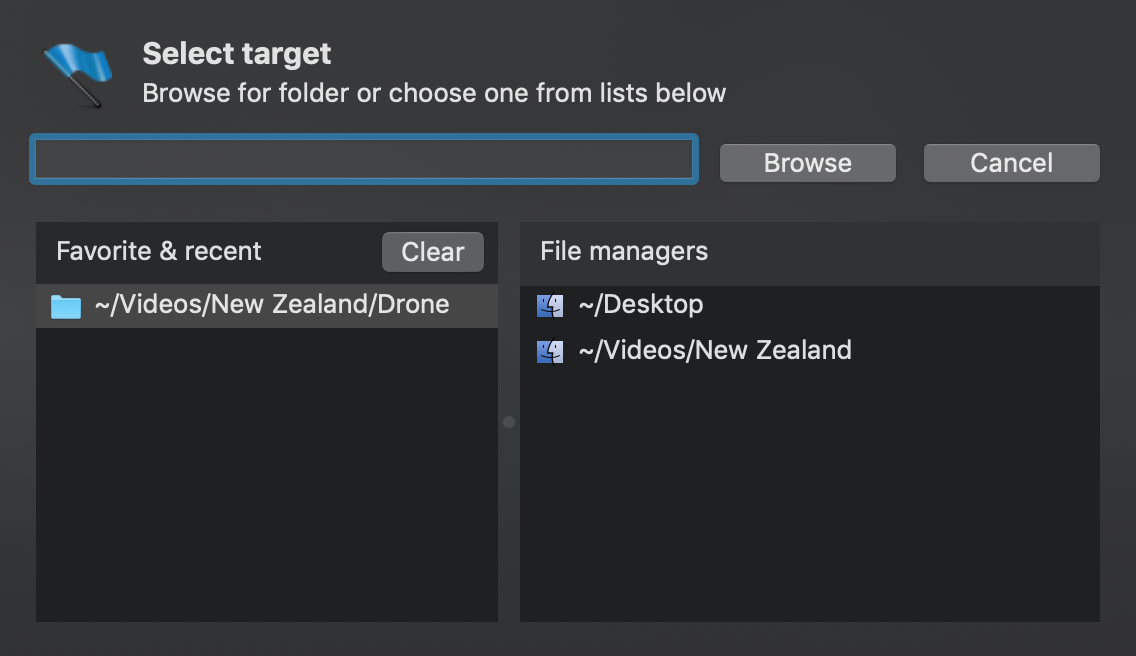This screenshot has height=656, width=1136.
Task: Click the Finder icon next to ~/Videos/New Zealand
Action: point(550,351)
